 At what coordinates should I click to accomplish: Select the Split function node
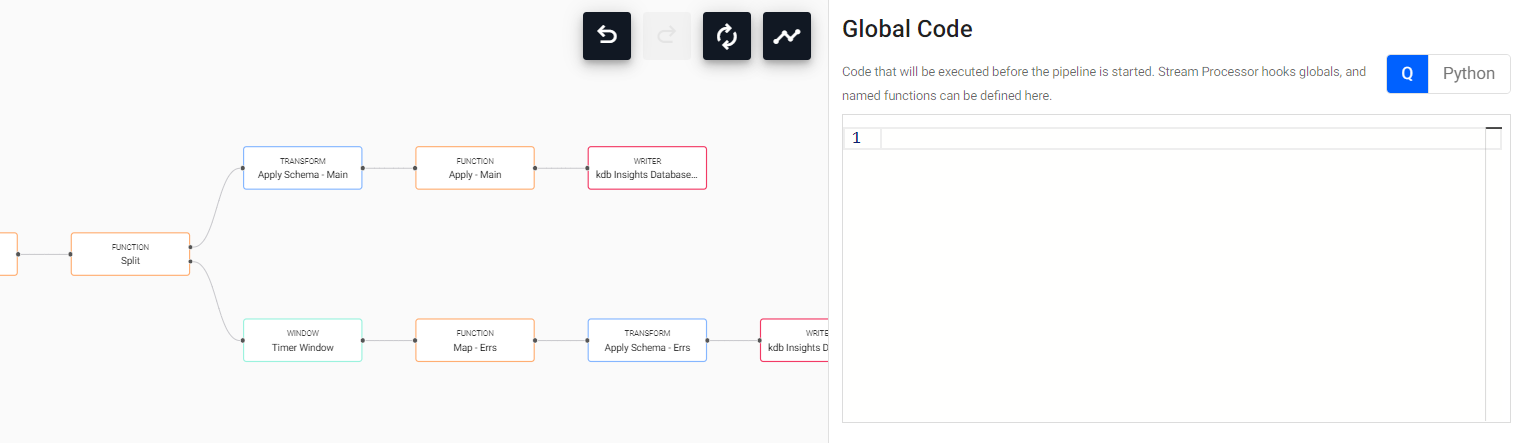[x=130, y=254]
